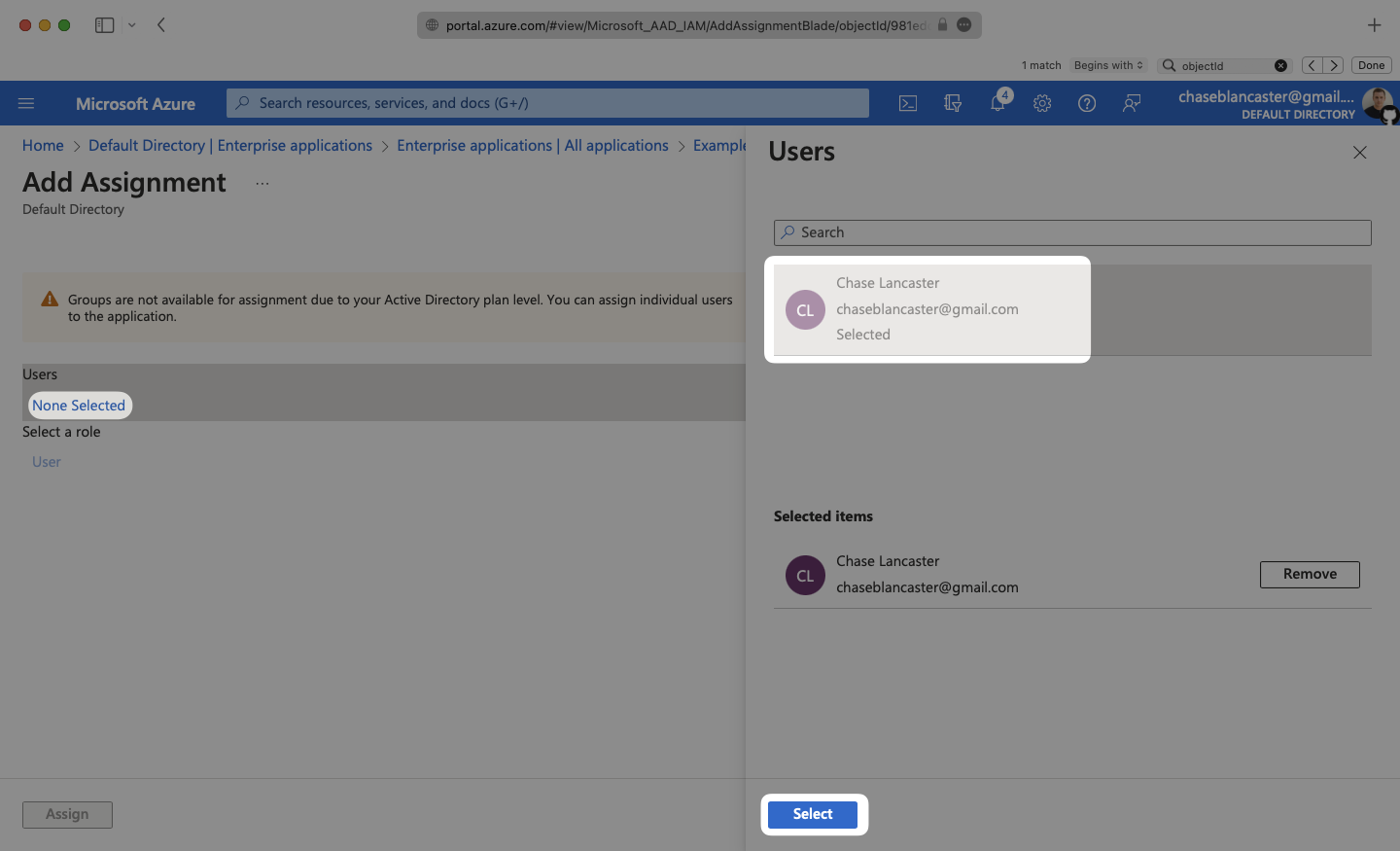Open portal Settings gear icon
The width and height of the screenshot is (1400, 851).
pyautogui.click(x=1042, y=103)
